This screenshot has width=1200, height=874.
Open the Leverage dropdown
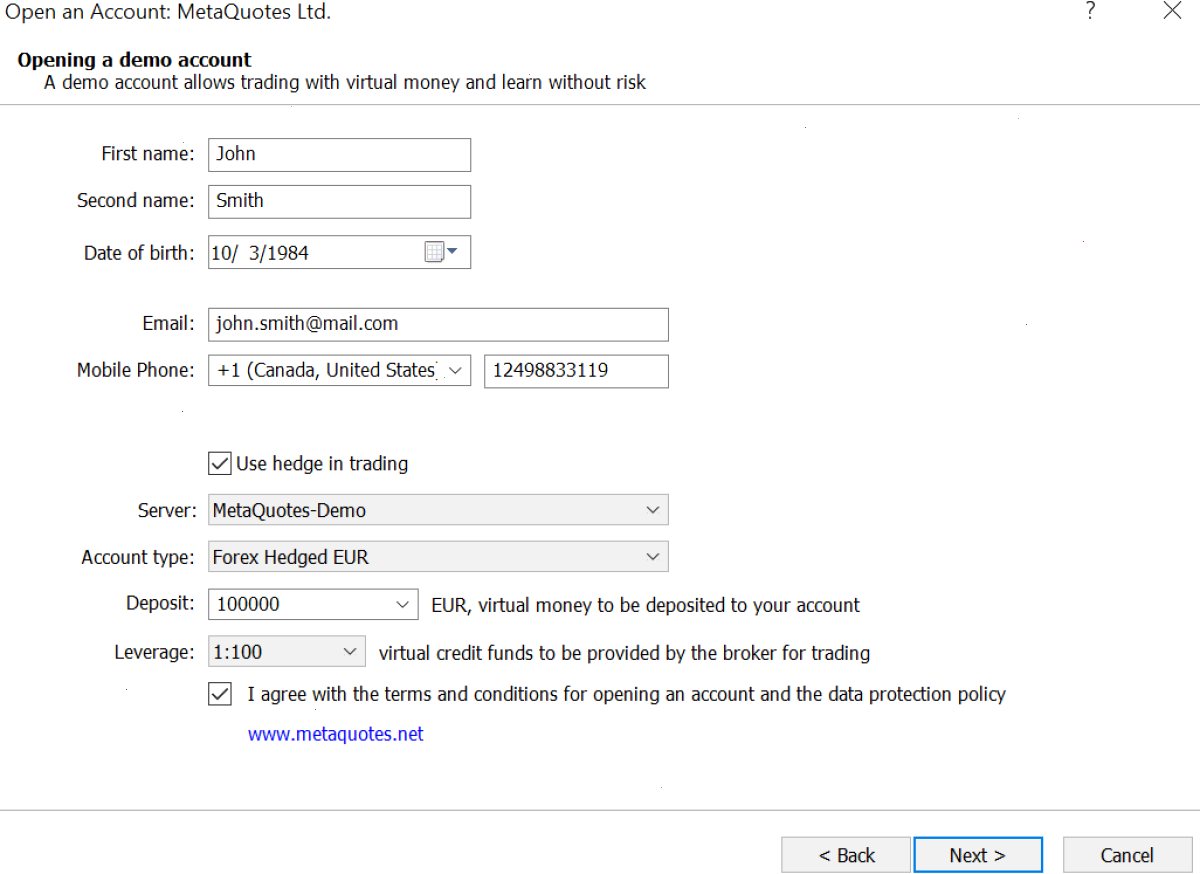287,653
